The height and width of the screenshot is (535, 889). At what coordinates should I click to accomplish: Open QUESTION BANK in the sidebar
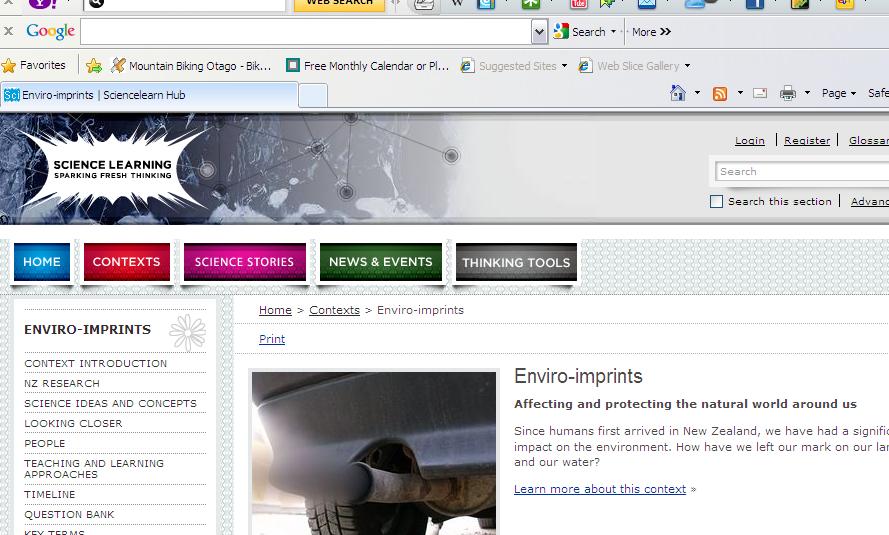pos(69,515)
